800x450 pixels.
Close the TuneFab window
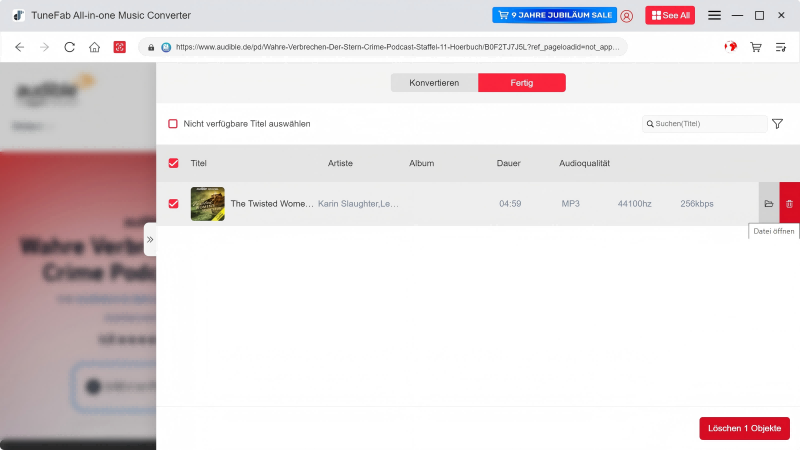781,15
